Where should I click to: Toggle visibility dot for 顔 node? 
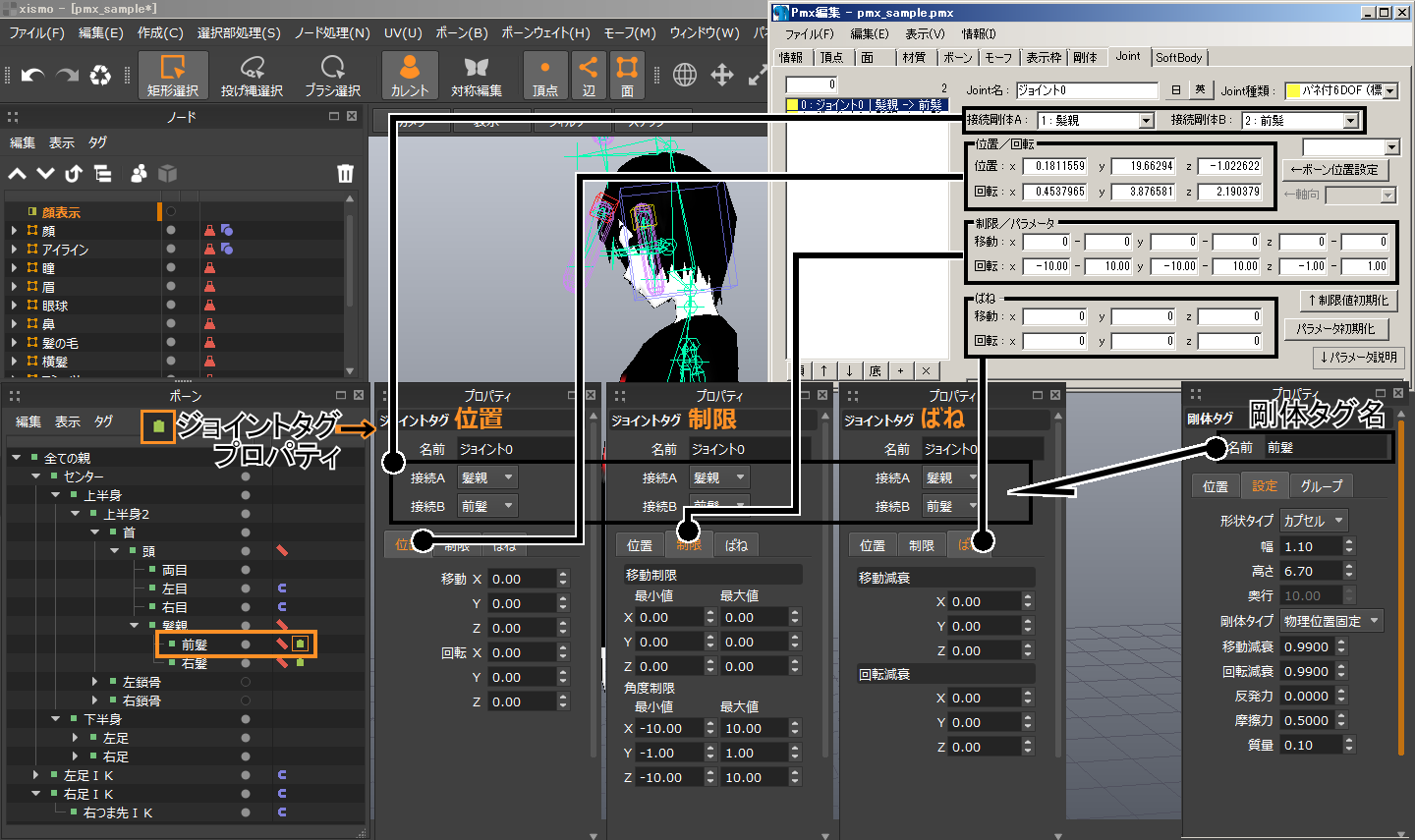pos(171,231)
